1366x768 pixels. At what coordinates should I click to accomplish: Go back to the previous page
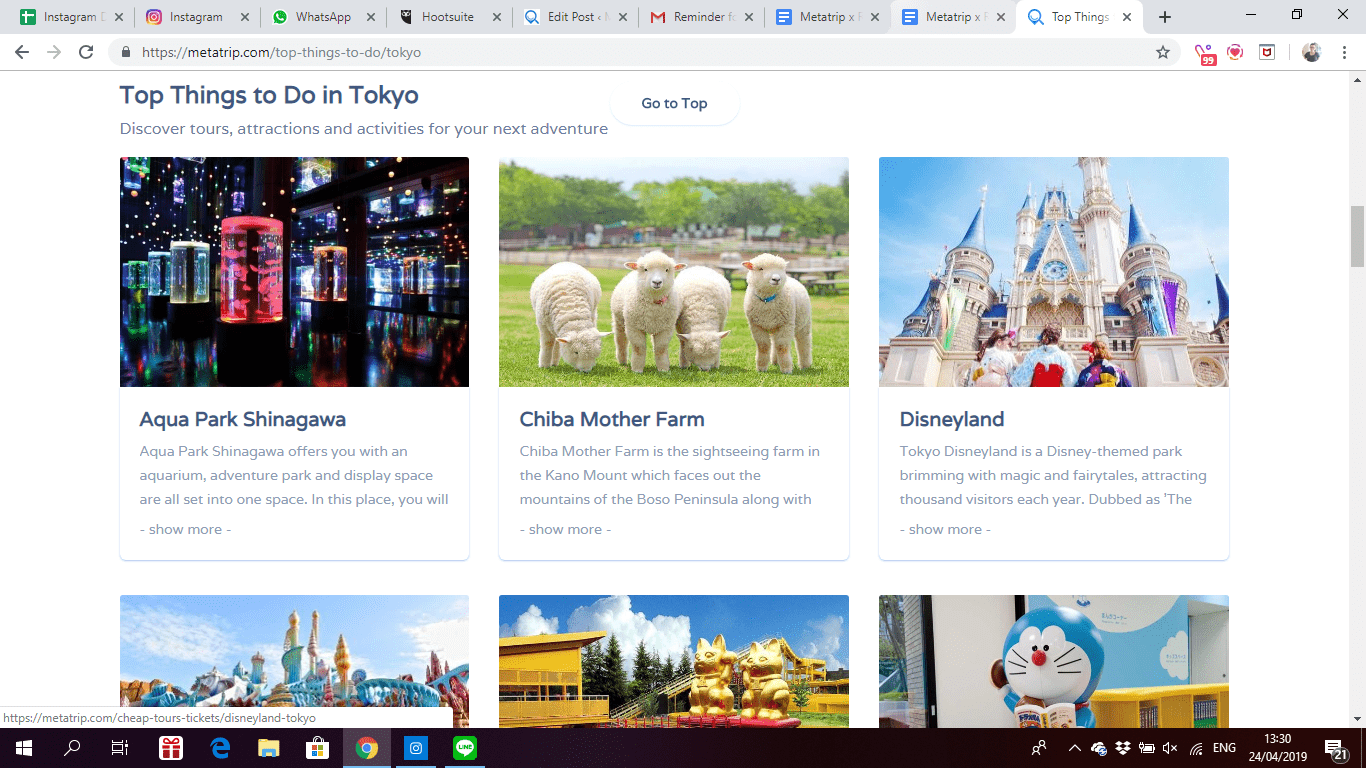(x=22, y=52)
